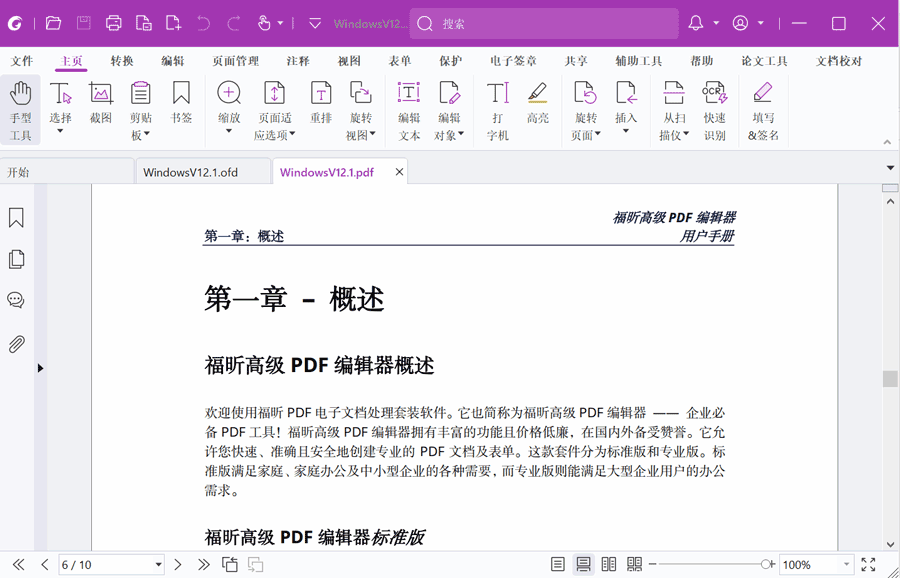Switch to Page Management tab (页面管理)

(x=235, y=61)
